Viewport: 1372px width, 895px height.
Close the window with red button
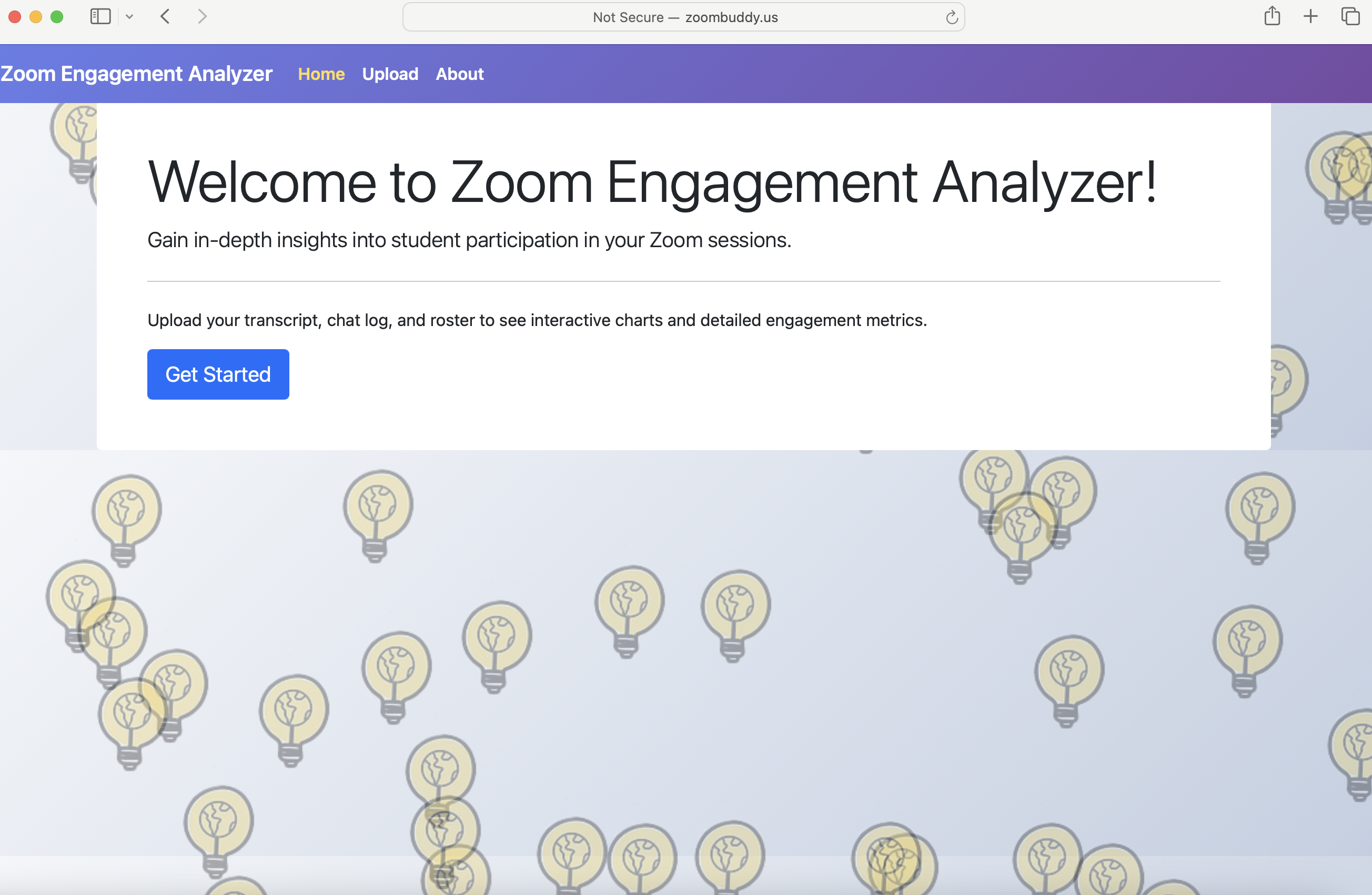tap(15, 17)
